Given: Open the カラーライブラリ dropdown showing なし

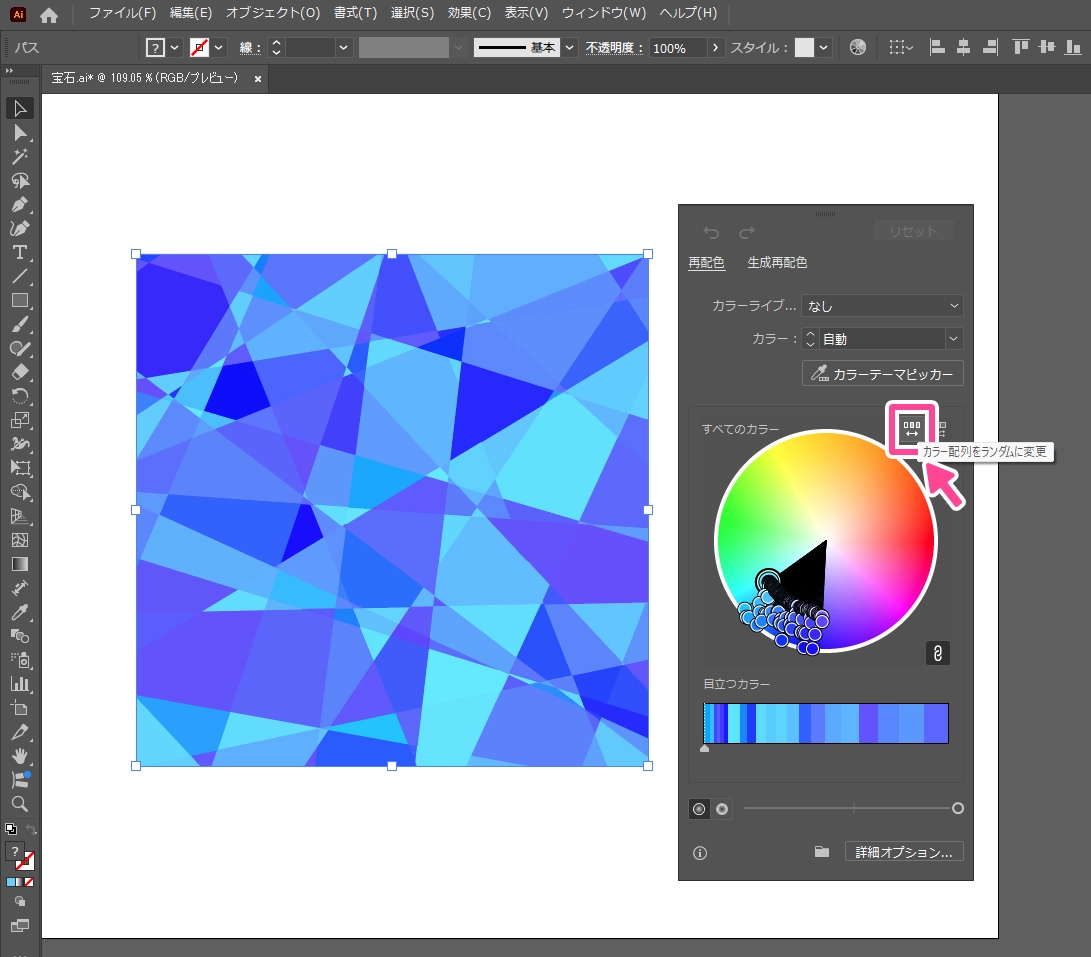Looking at the screenshot, I should tap(882, 306).
